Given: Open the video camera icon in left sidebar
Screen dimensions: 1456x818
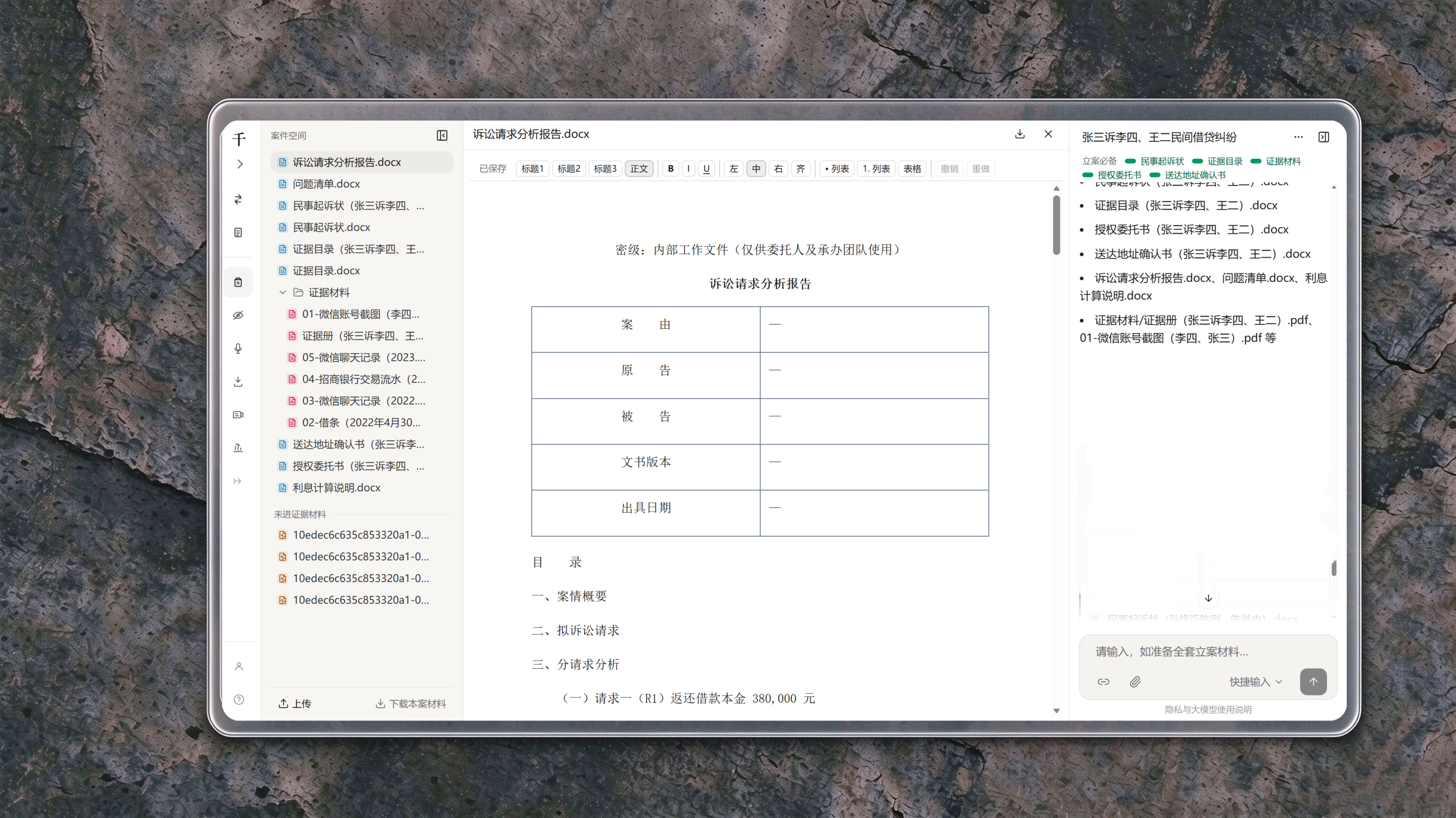Looking at the screenshot, I should (x=238, y=415).
